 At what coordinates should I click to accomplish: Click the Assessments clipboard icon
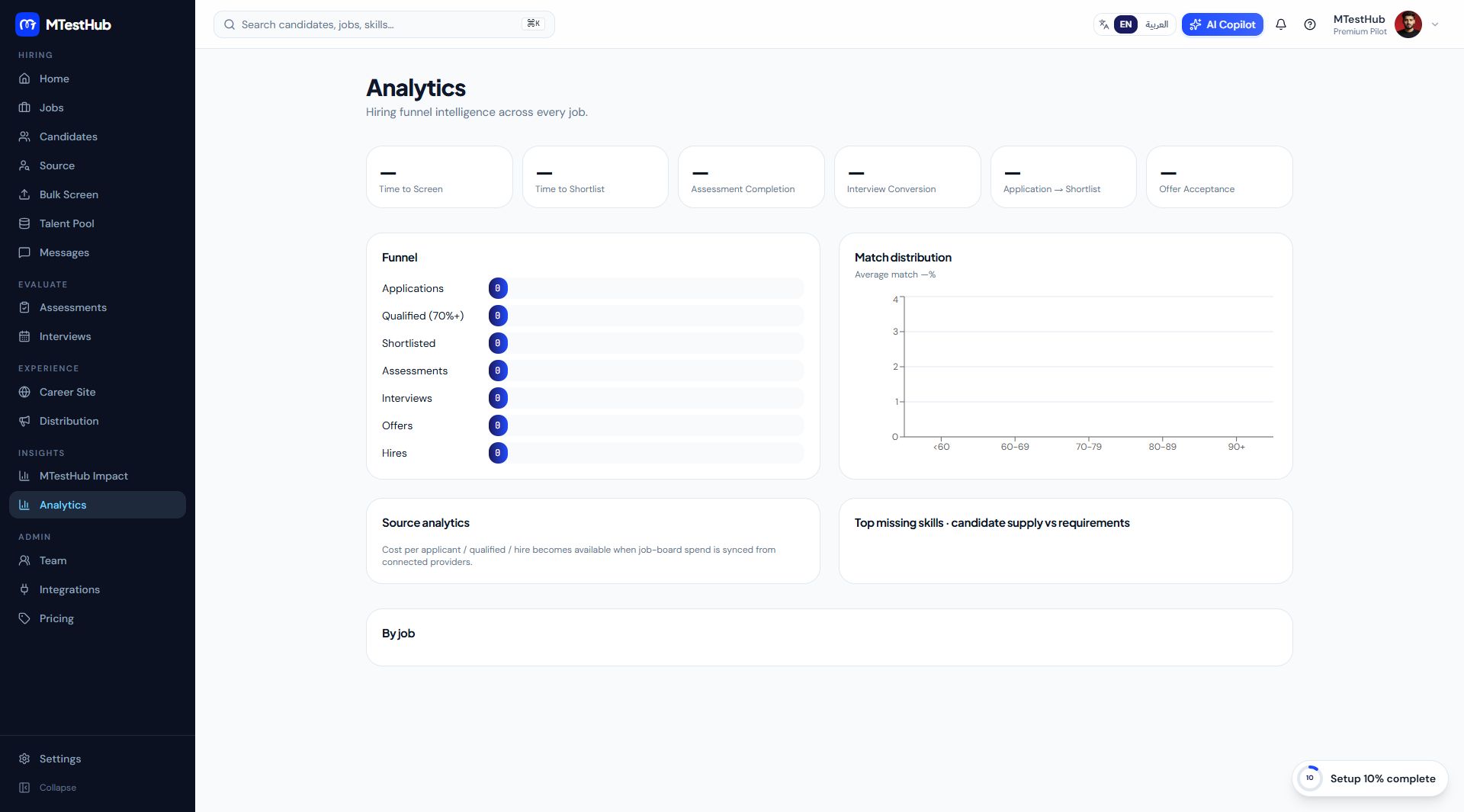24,307
